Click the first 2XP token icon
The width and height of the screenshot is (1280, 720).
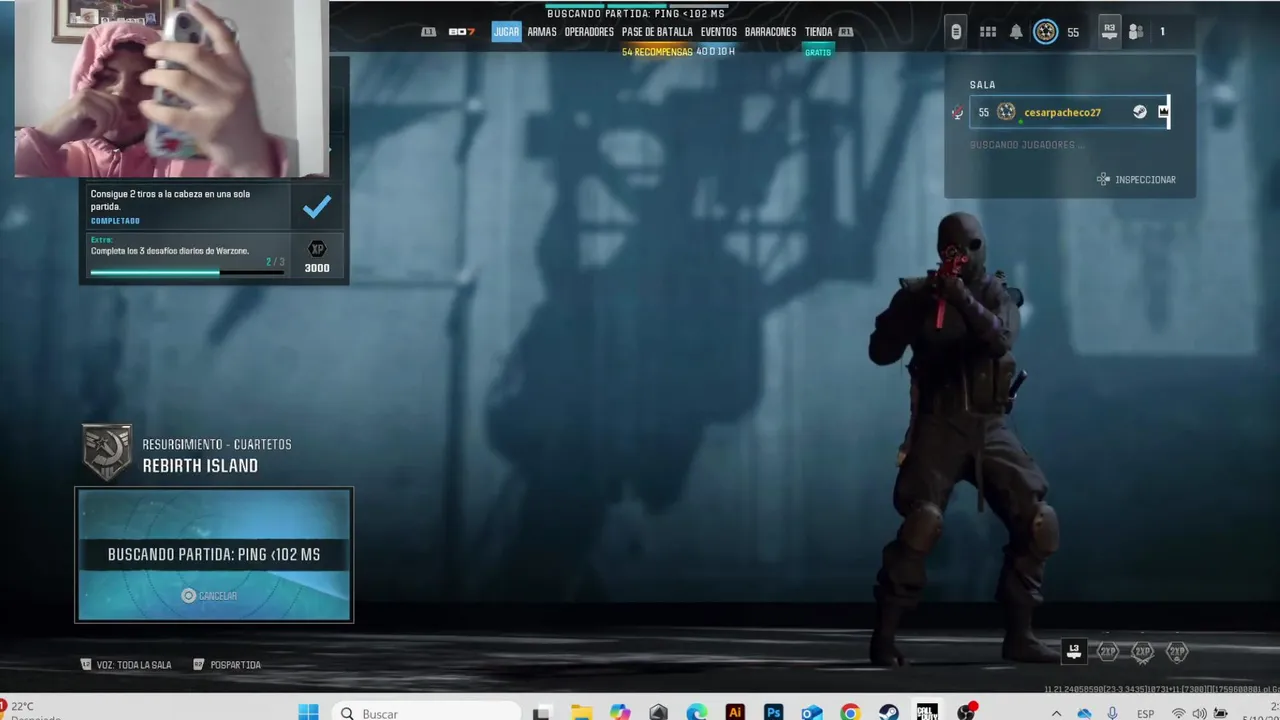(x=1108, y=652)
